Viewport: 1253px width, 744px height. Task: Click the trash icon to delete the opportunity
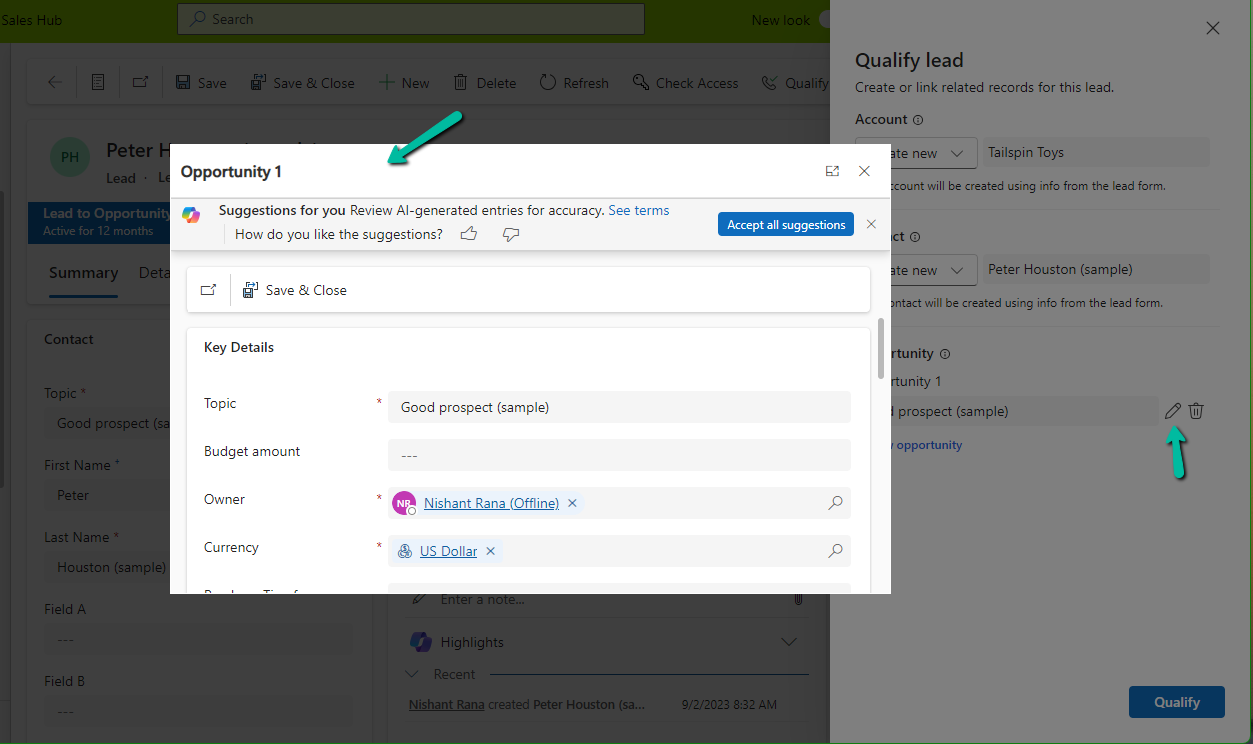(1195, 410)
